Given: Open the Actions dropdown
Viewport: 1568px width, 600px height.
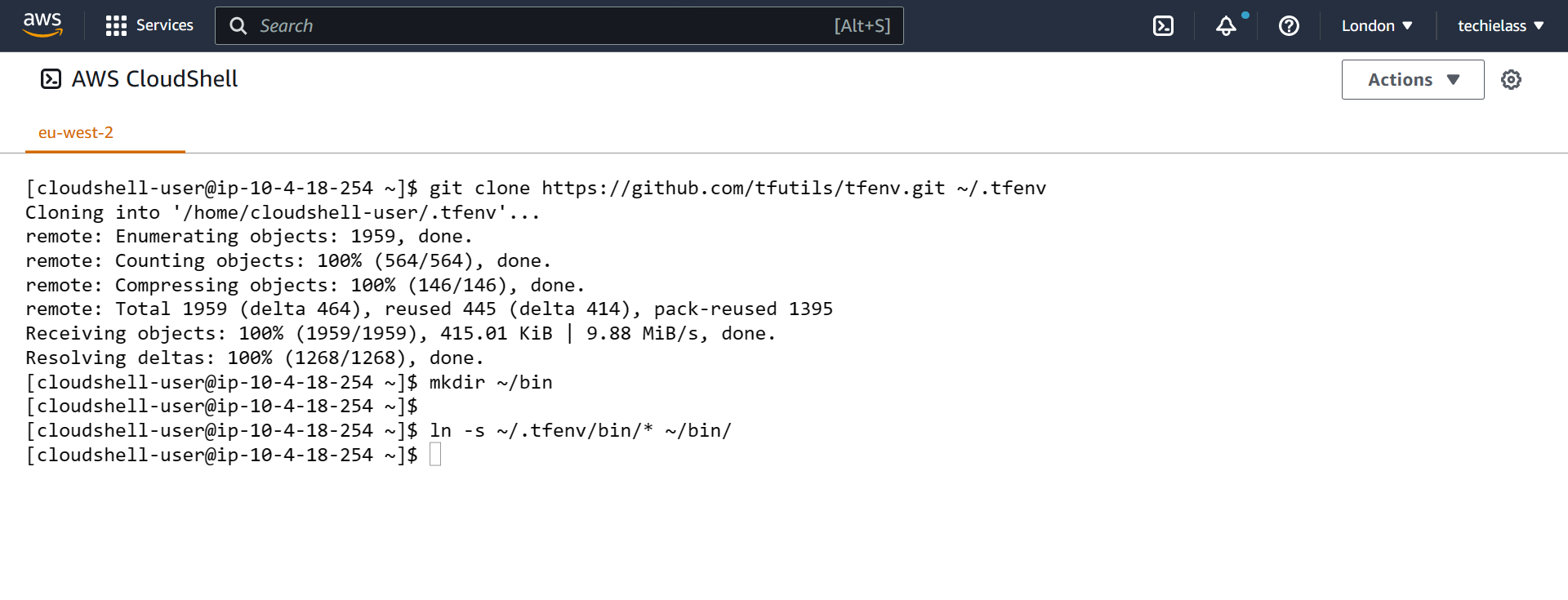Looking at the screenshot, I should coord(1412,79).
